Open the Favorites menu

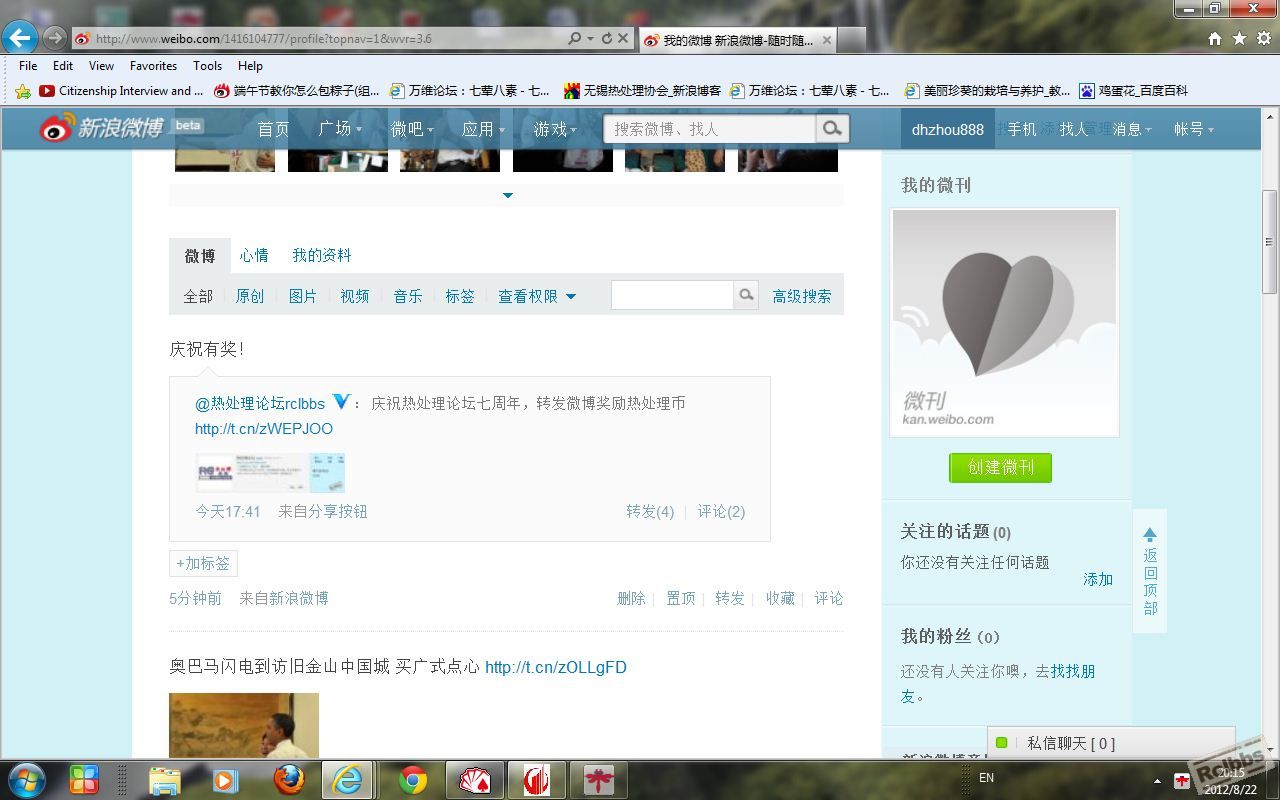click(153, 66)
